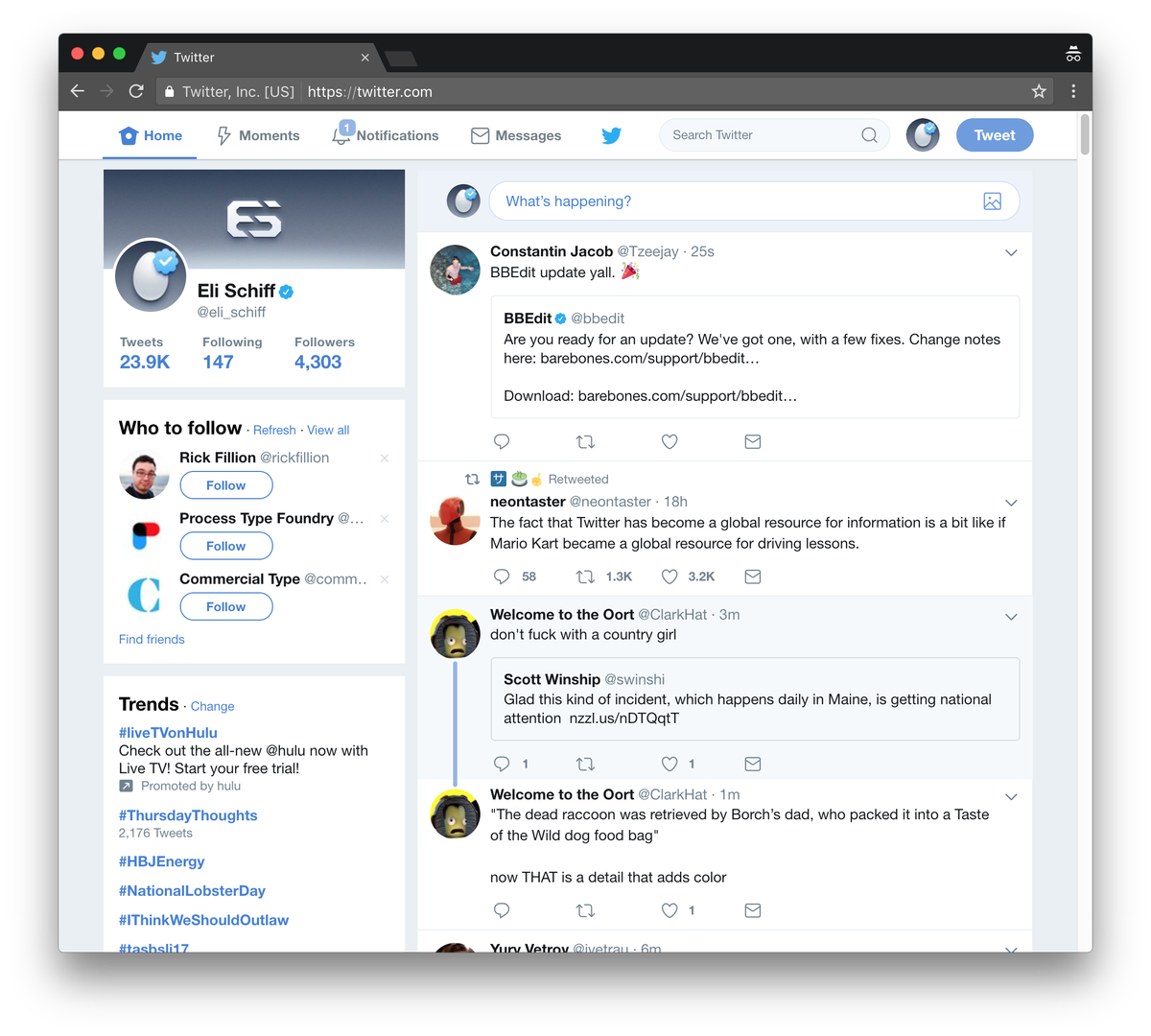Send dead raccoon tweet by direct message
This screenshot has width=1151, height=1036.
pyautogui.click(x=753, y=910)
